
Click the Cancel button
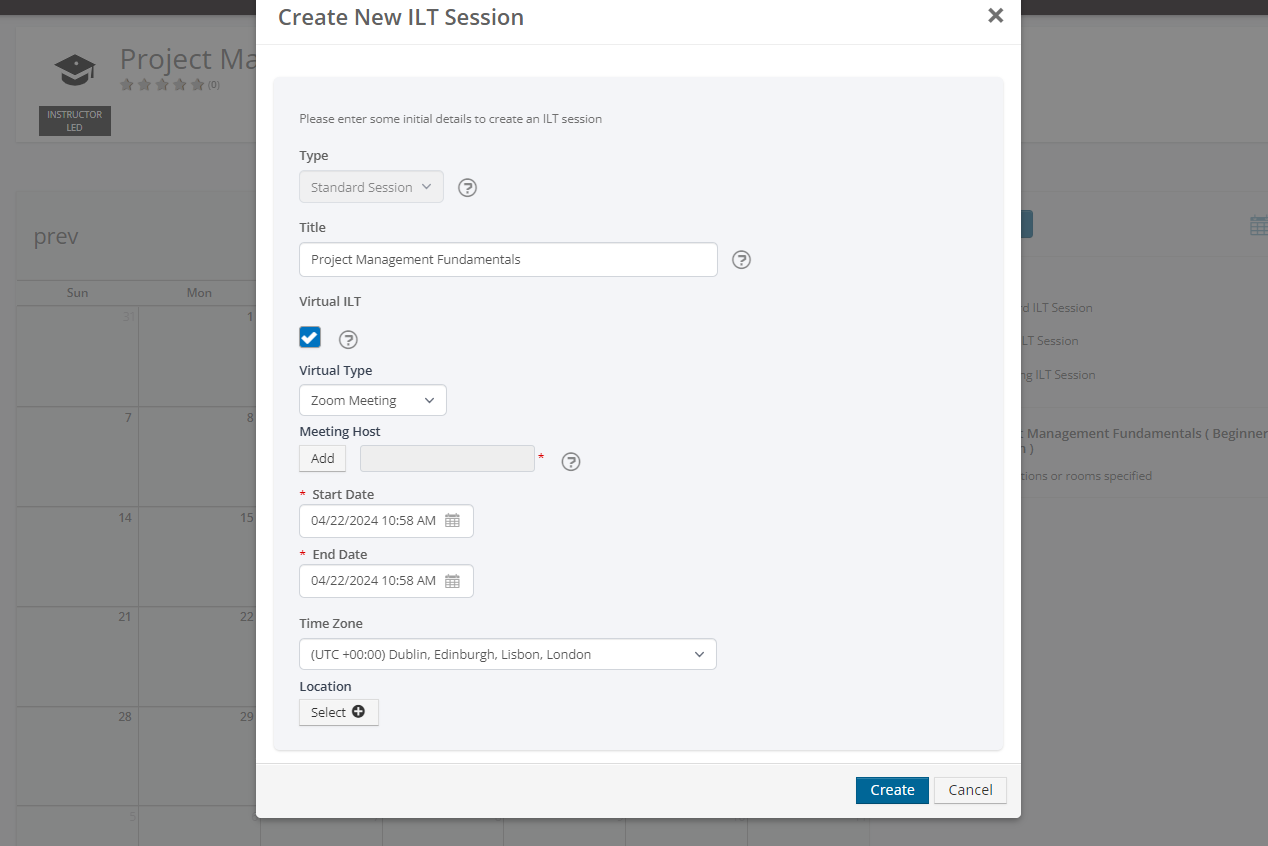click(970, 790)
